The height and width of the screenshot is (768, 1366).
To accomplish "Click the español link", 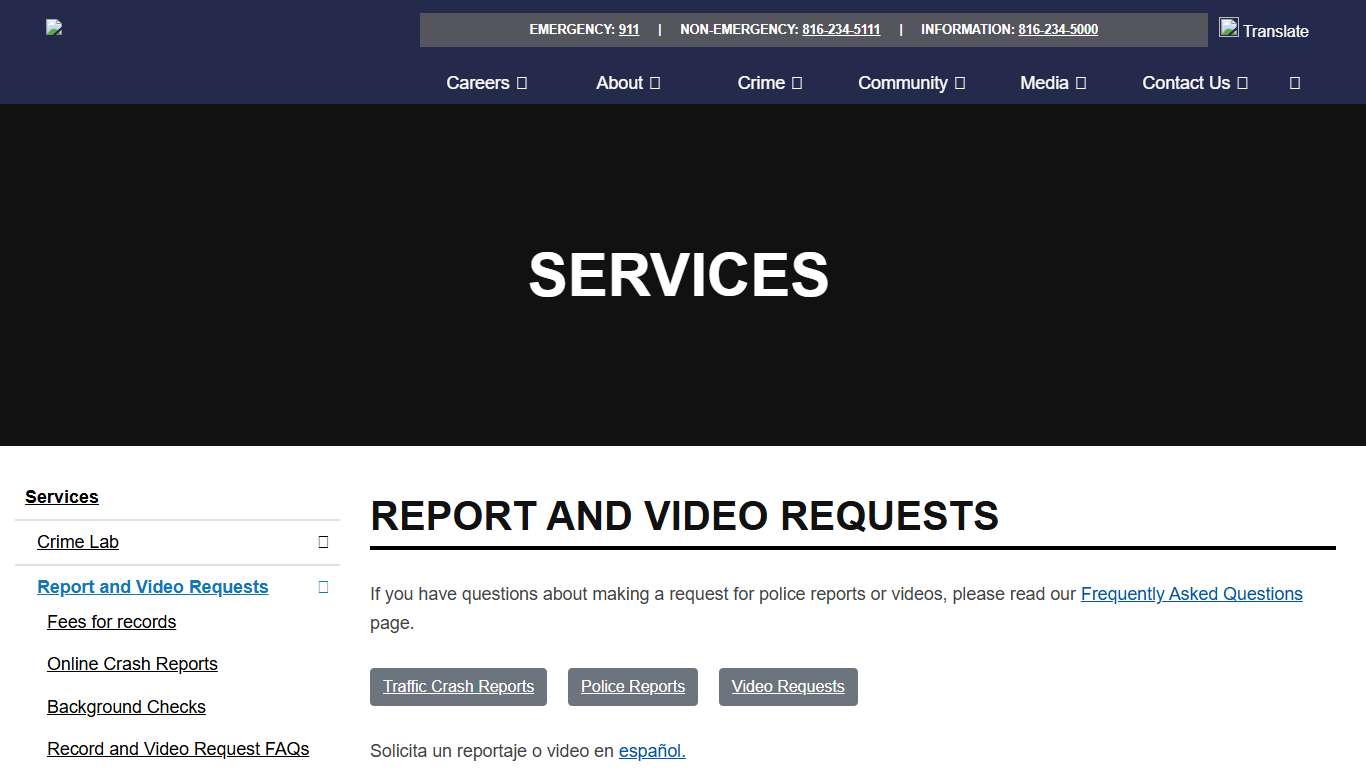I will pyautogui.click(x=650, y=750).
